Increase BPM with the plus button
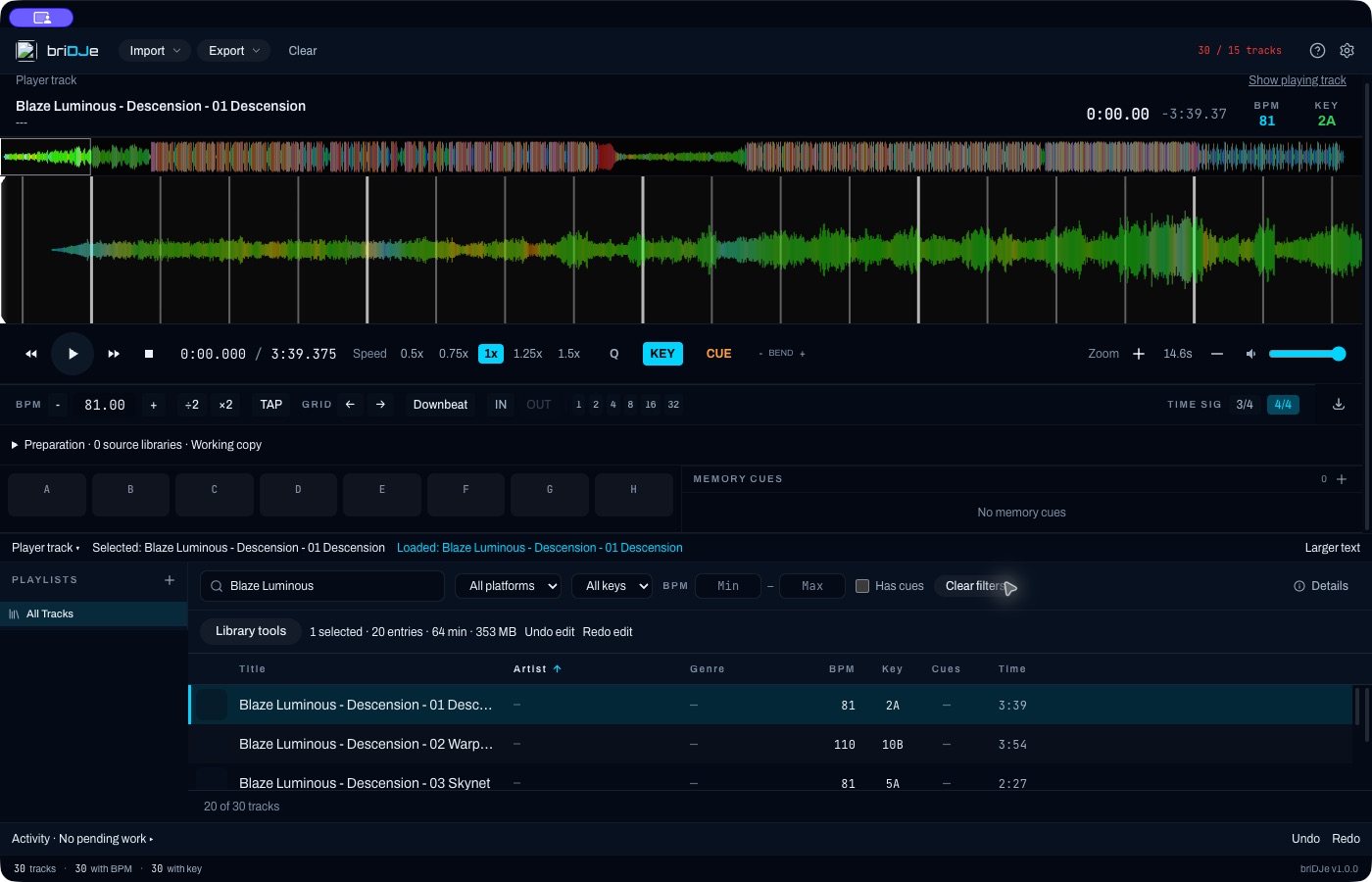Screen dimensions: 1372x882 click(x=153, y=405)
